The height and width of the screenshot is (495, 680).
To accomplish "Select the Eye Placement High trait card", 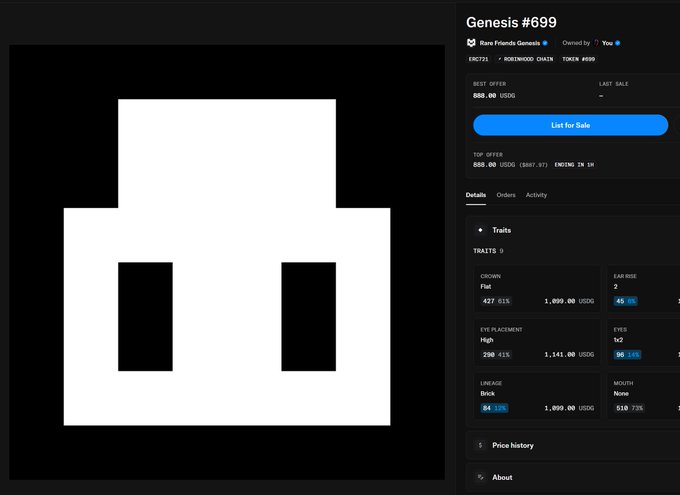I will coord(537,342).
